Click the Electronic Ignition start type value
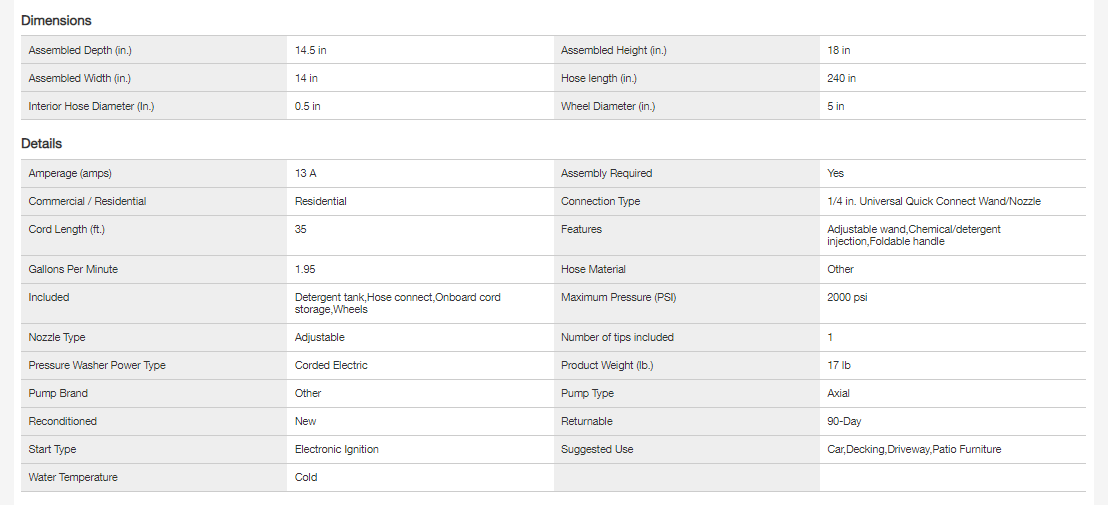 click(336, 449)
